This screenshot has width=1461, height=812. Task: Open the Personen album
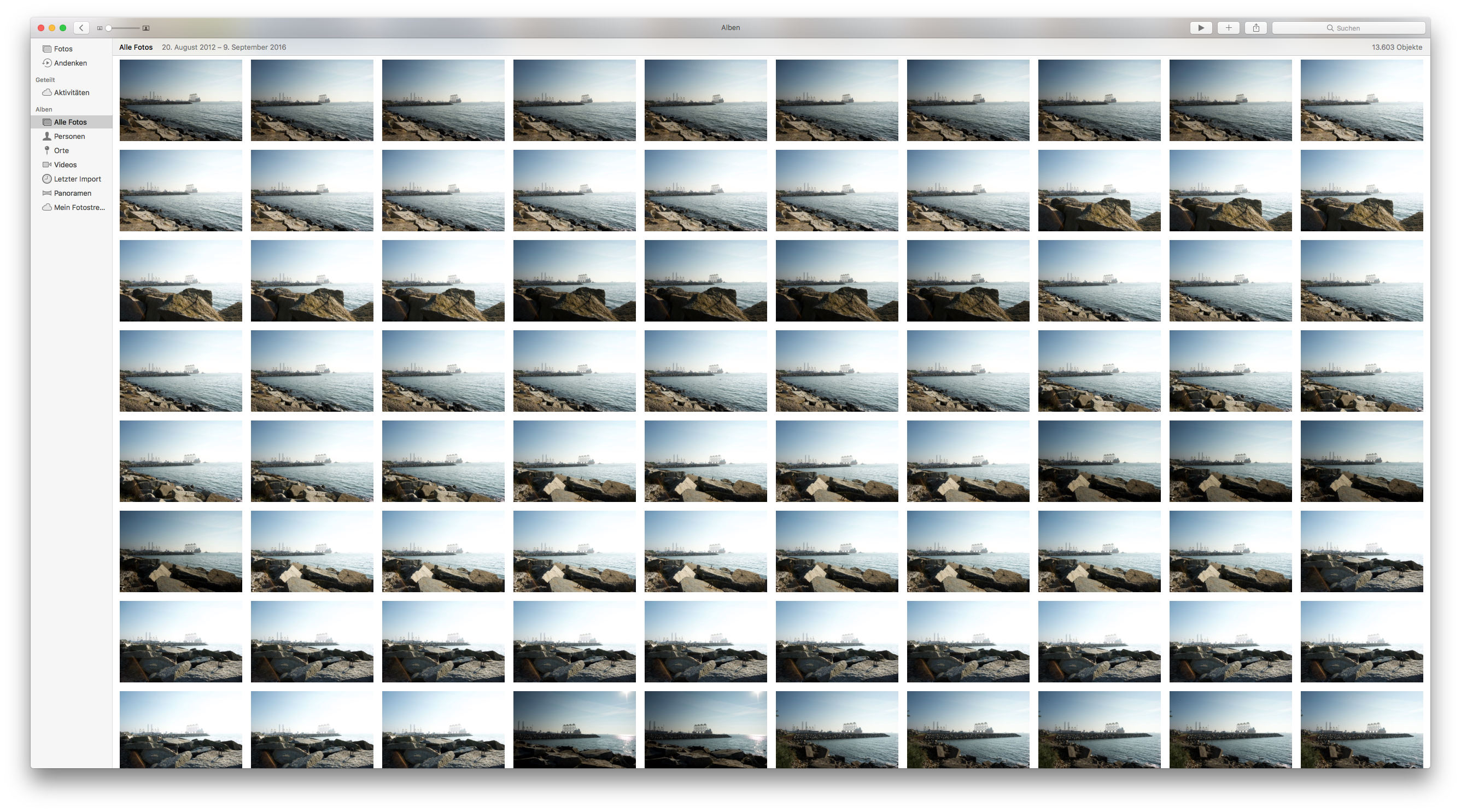pyautogui.click(x=72, y=136)
